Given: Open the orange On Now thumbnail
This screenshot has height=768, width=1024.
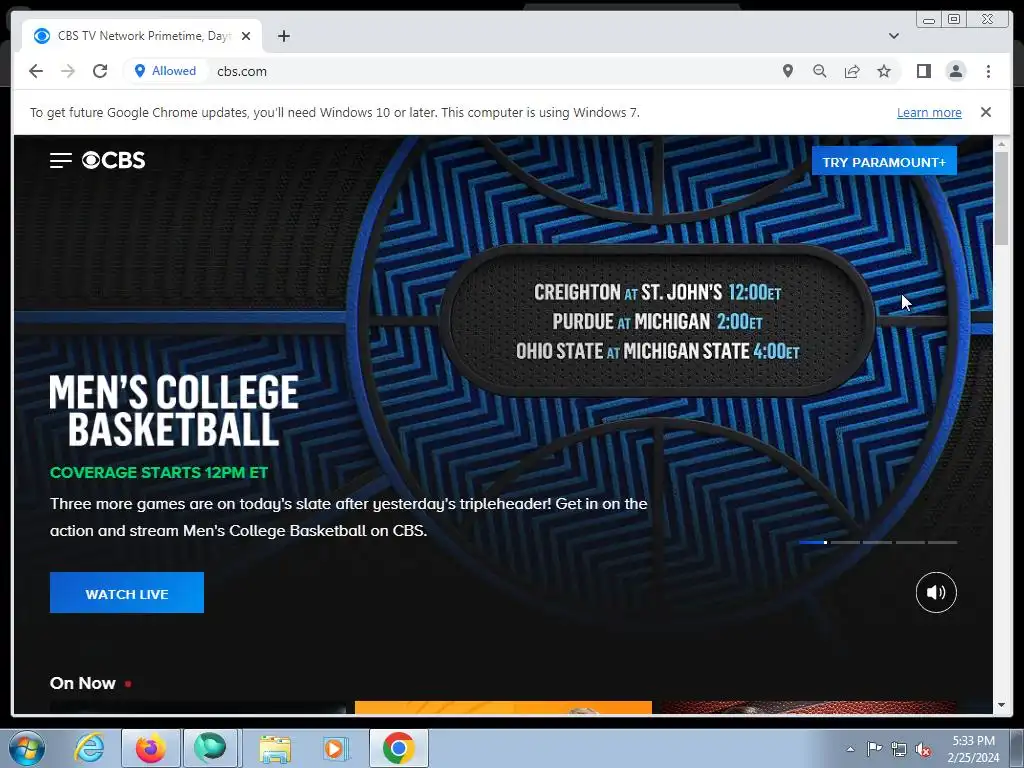Looking at the screenshot, I should 503,707.
